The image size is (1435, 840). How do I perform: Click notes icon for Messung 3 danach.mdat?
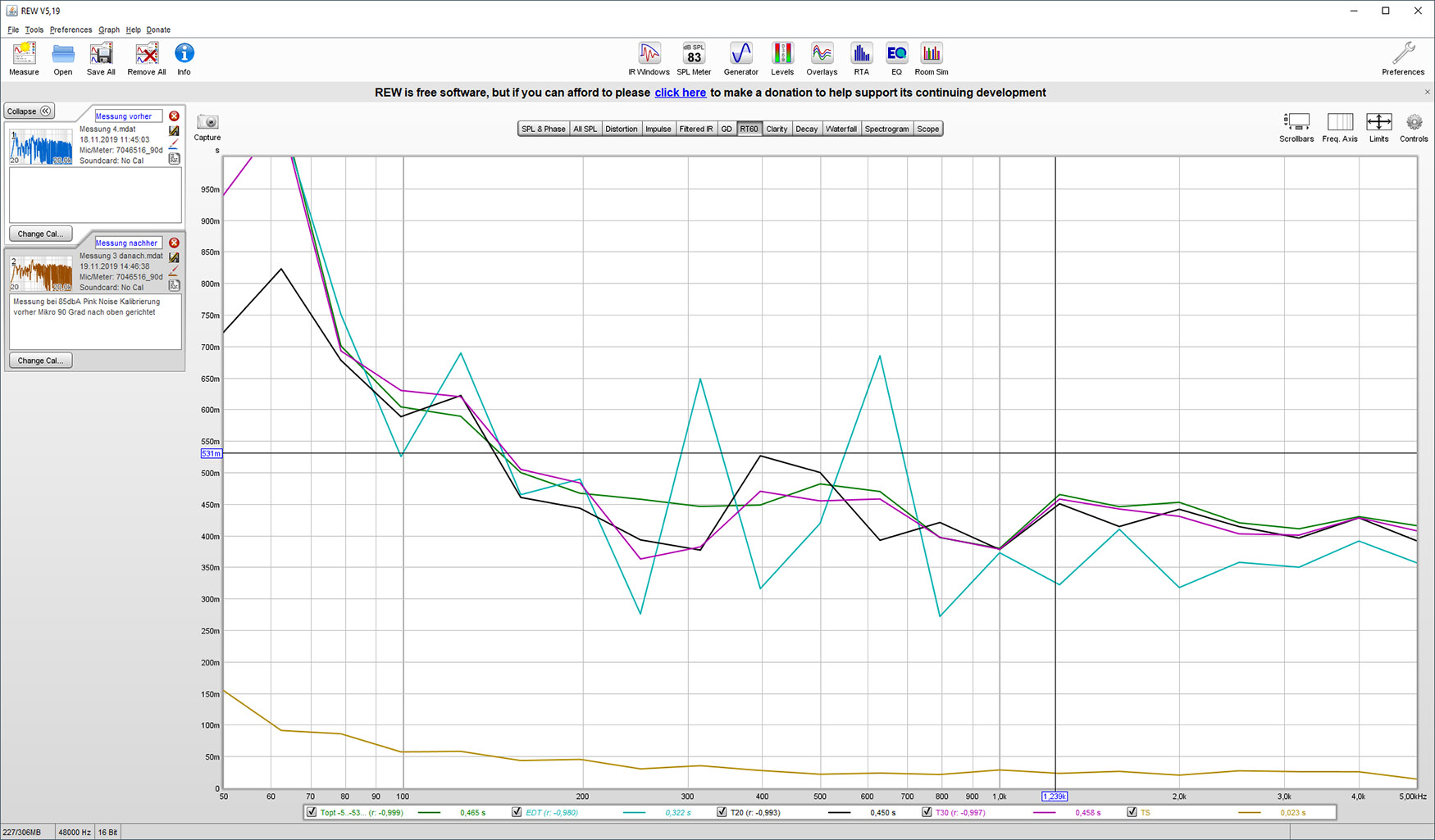click(x=174, y=285)
